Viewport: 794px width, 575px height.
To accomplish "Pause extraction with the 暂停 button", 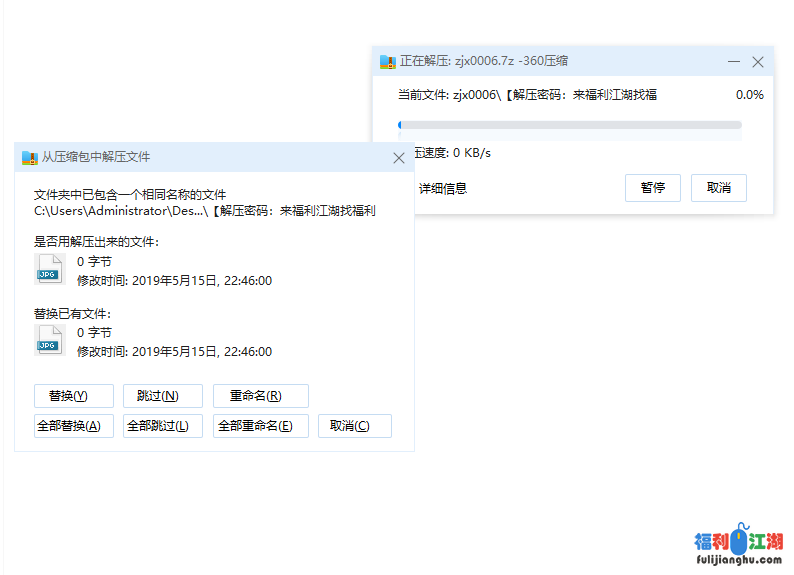I will coord(653,188).
